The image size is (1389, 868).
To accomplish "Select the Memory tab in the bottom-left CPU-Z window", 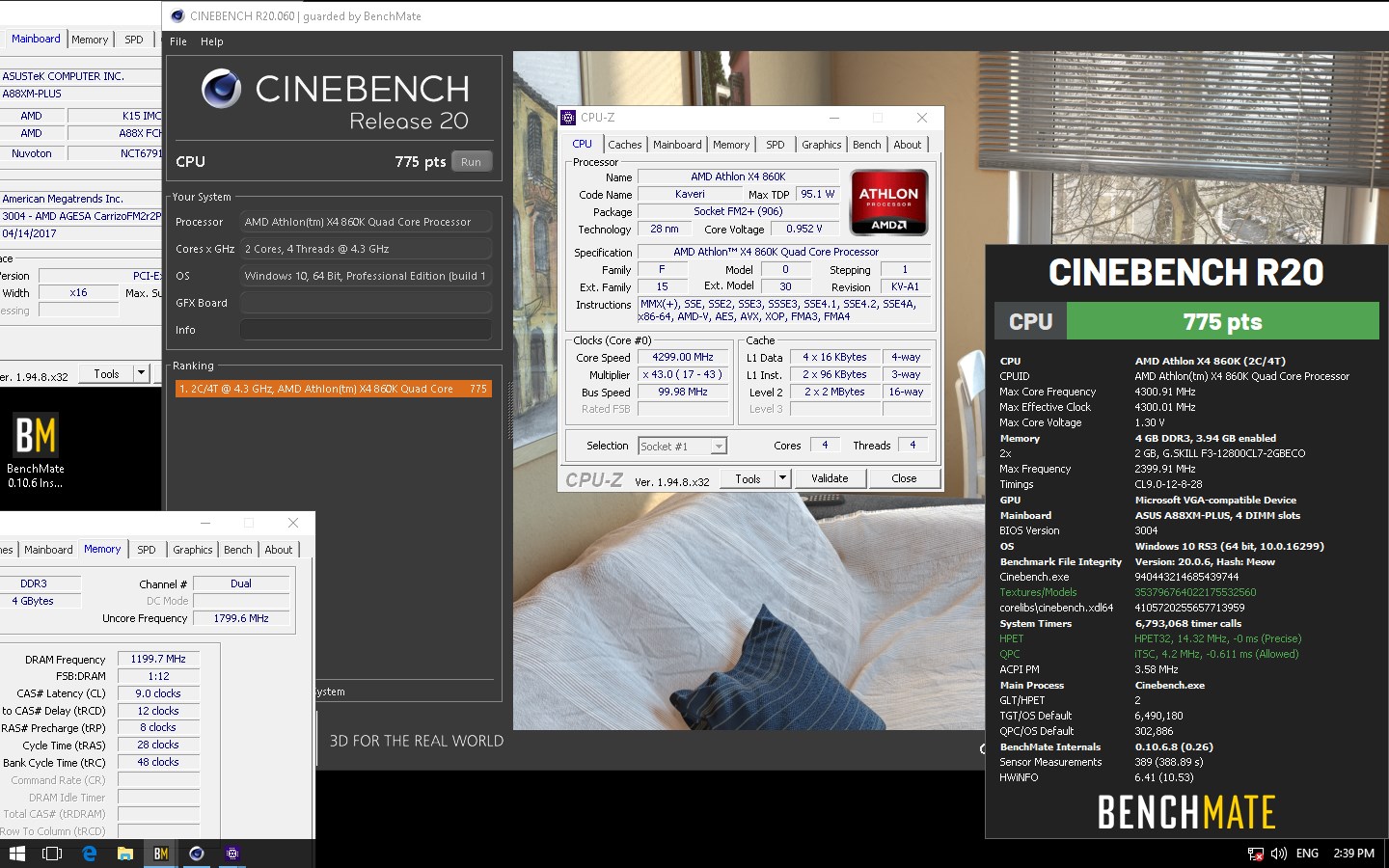I will pos(102,549).
